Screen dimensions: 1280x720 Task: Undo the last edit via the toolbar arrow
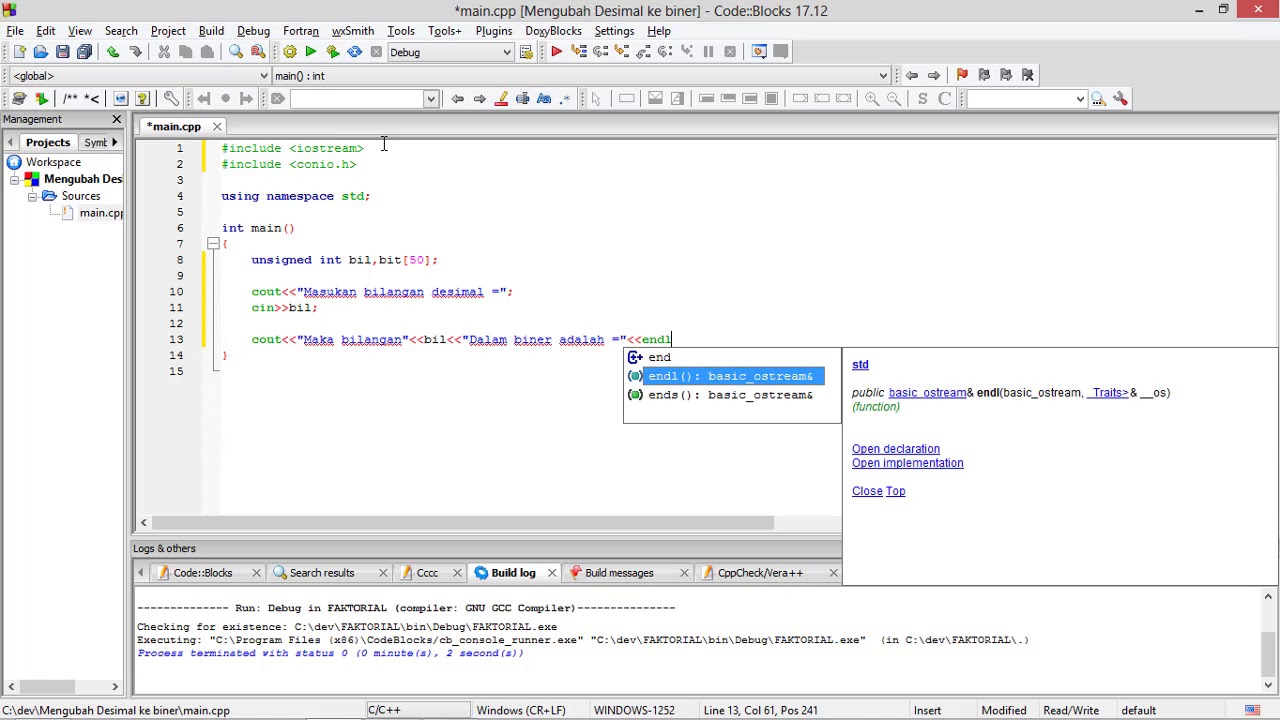113,52
